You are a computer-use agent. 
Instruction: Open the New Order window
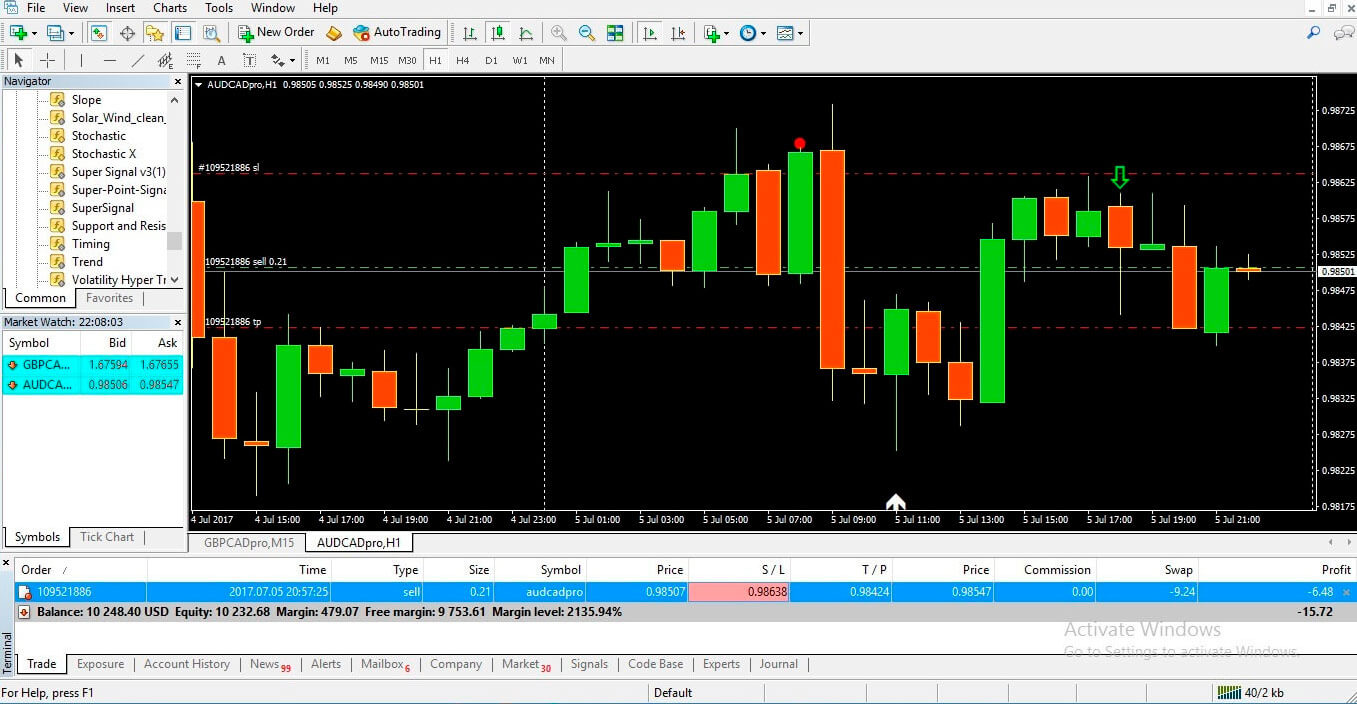click(x=276, y=32)
